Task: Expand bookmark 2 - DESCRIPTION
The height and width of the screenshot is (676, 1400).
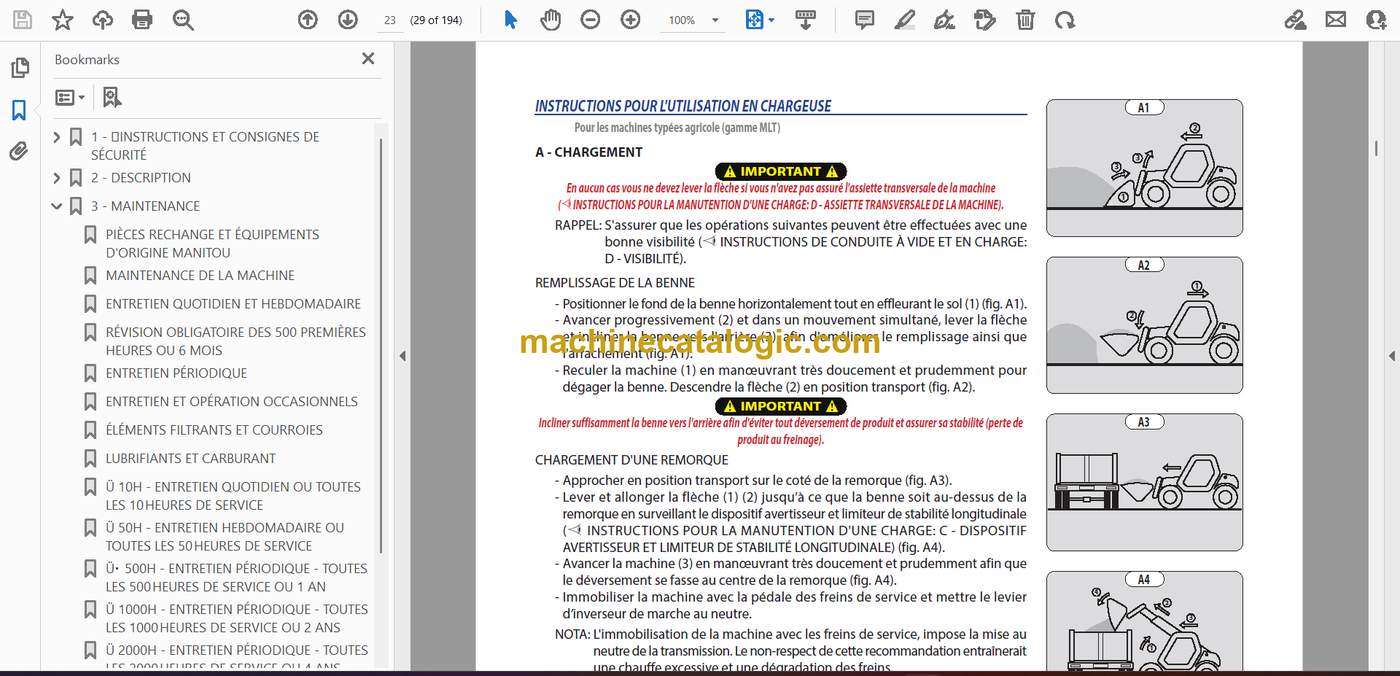Action: (x=57, y=178)
